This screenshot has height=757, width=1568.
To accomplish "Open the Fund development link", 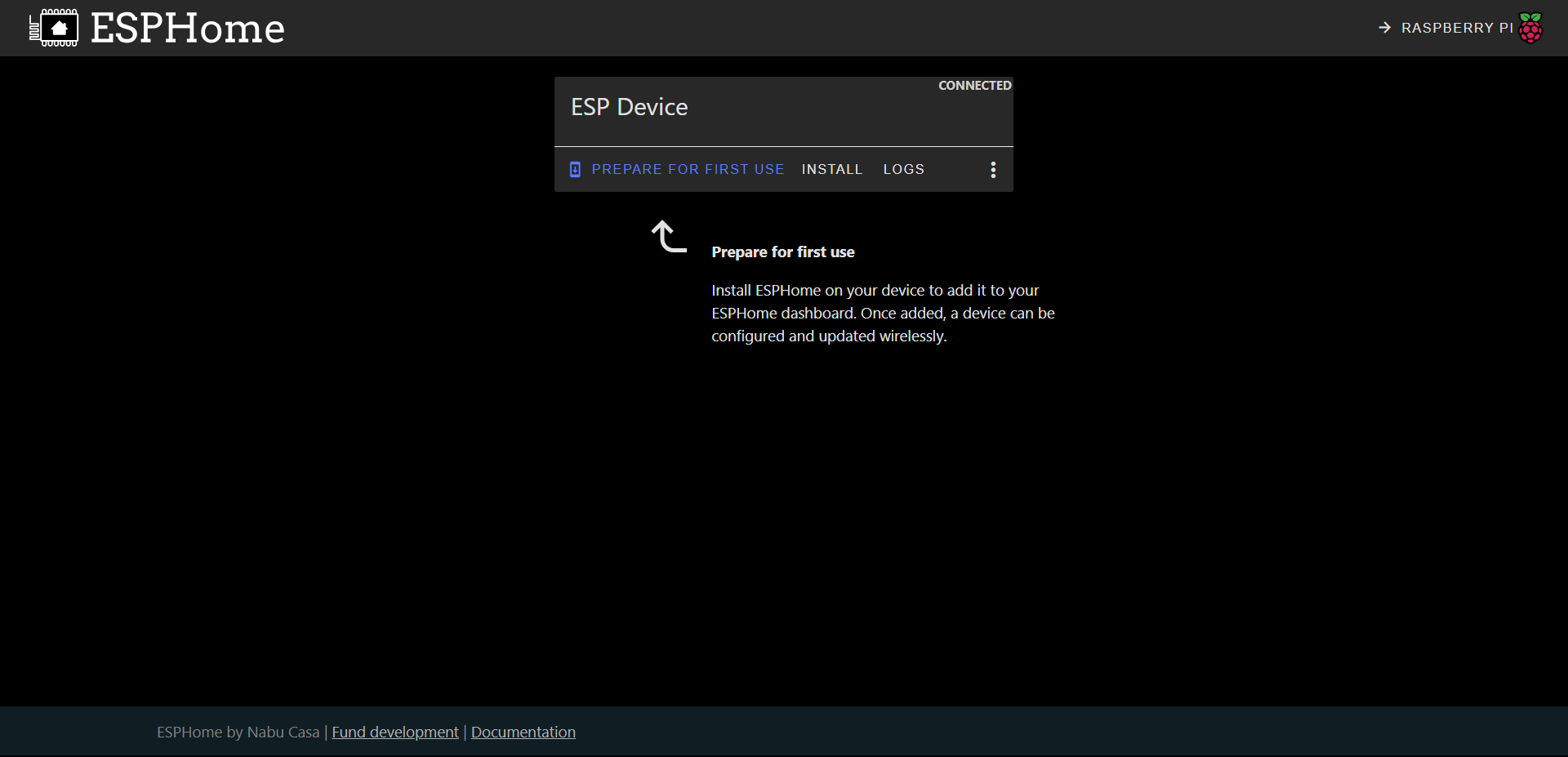I will coord(395,733).
